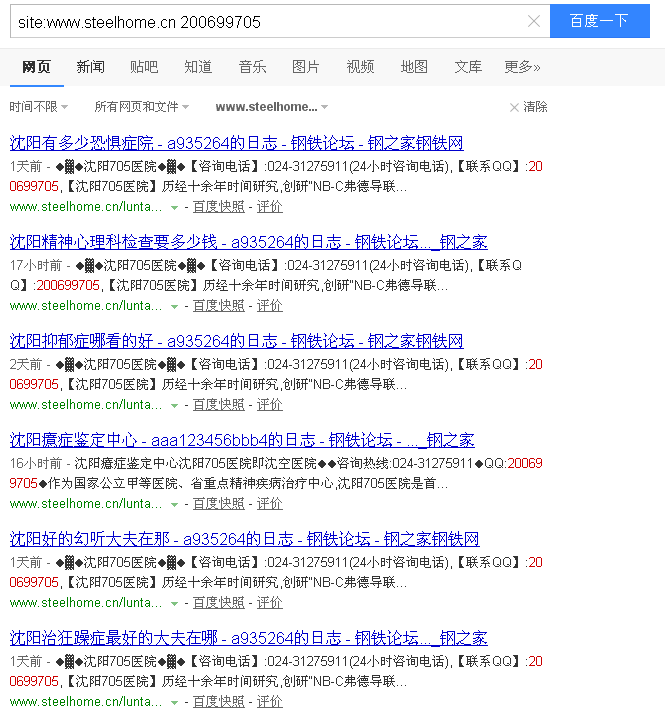The width and height of the screenshot is (665, 718).
Task: Click the '16小时前' timestamp text
Action: click(36, 463)
